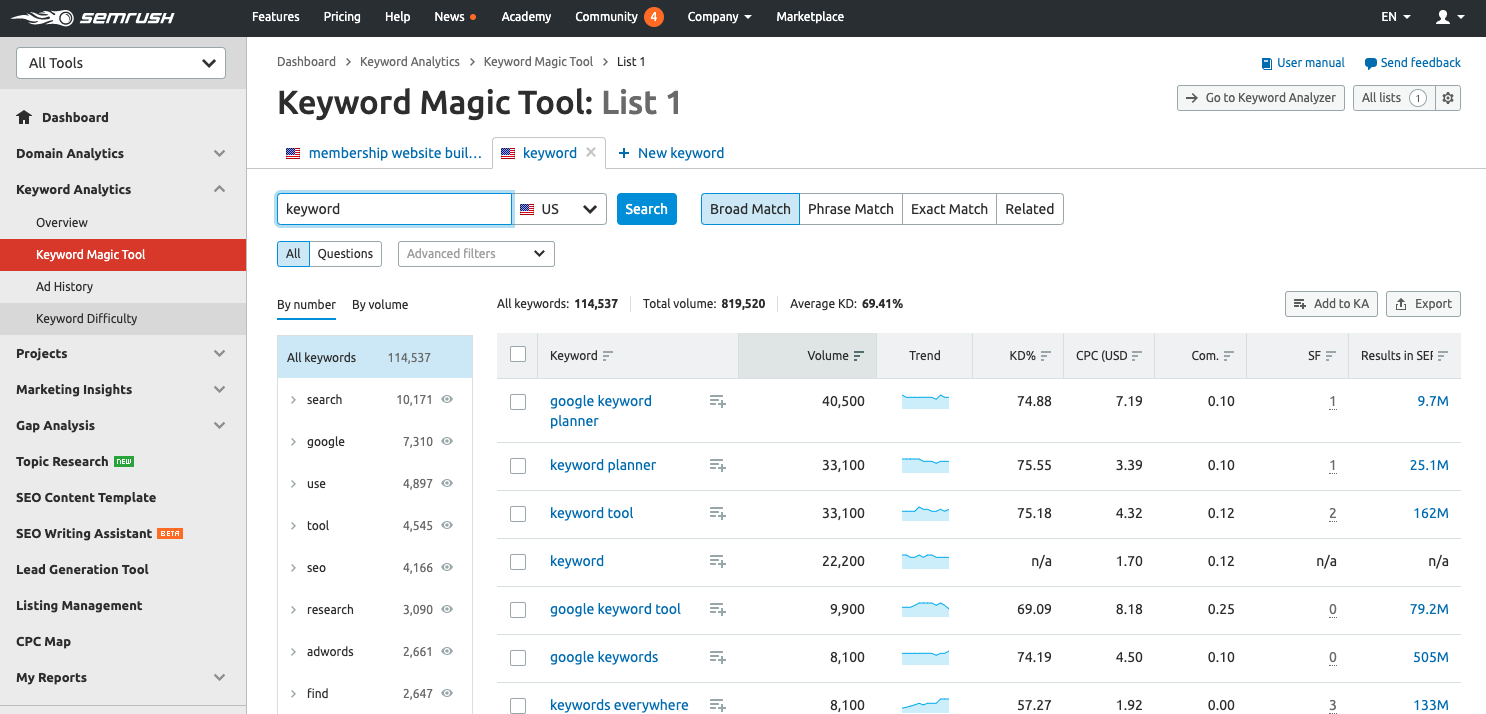Image resolution: width=1486 pixels, height=714 pixels.
Task: Click the Dashboard home icon in sidebar
Action: coord(22,117)
